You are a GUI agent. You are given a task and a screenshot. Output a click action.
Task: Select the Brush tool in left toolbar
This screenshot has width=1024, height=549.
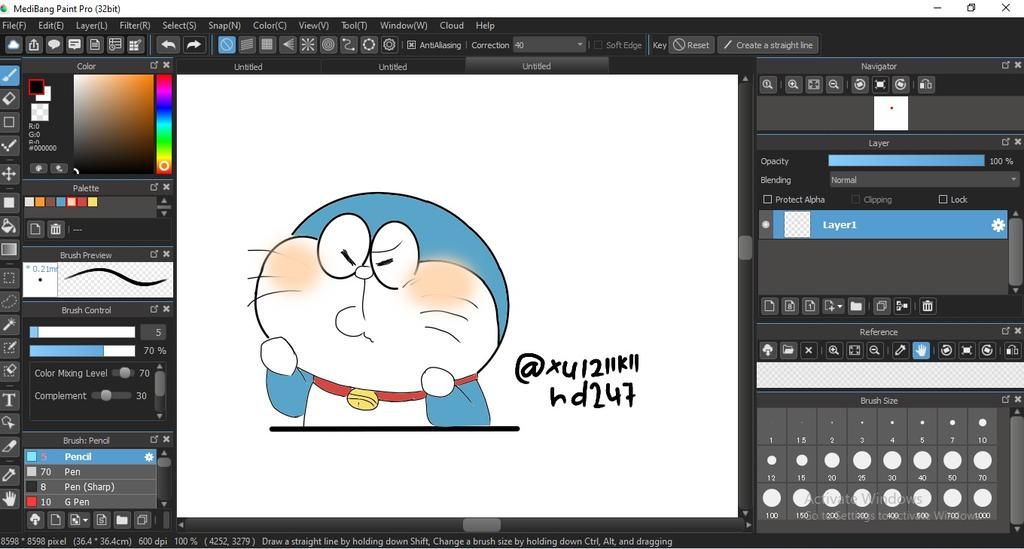(9, 76)
